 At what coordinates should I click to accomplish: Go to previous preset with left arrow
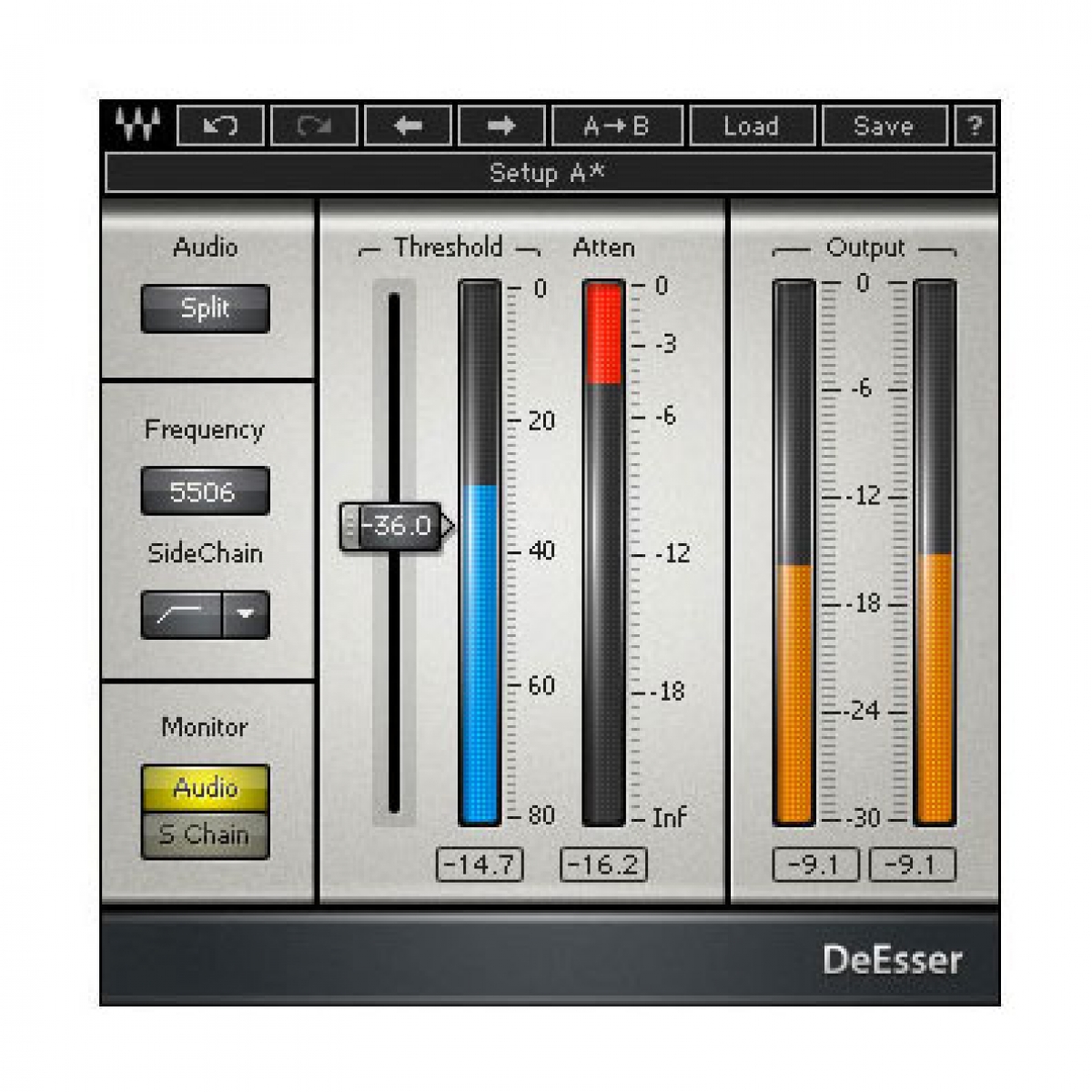pos(408,126)
